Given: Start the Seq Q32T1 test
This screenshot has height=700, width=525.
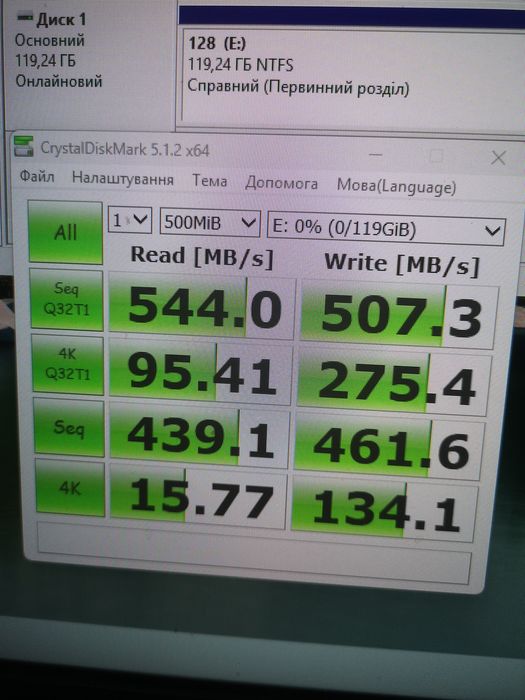Looking at the screenshot, I should 67,299.
